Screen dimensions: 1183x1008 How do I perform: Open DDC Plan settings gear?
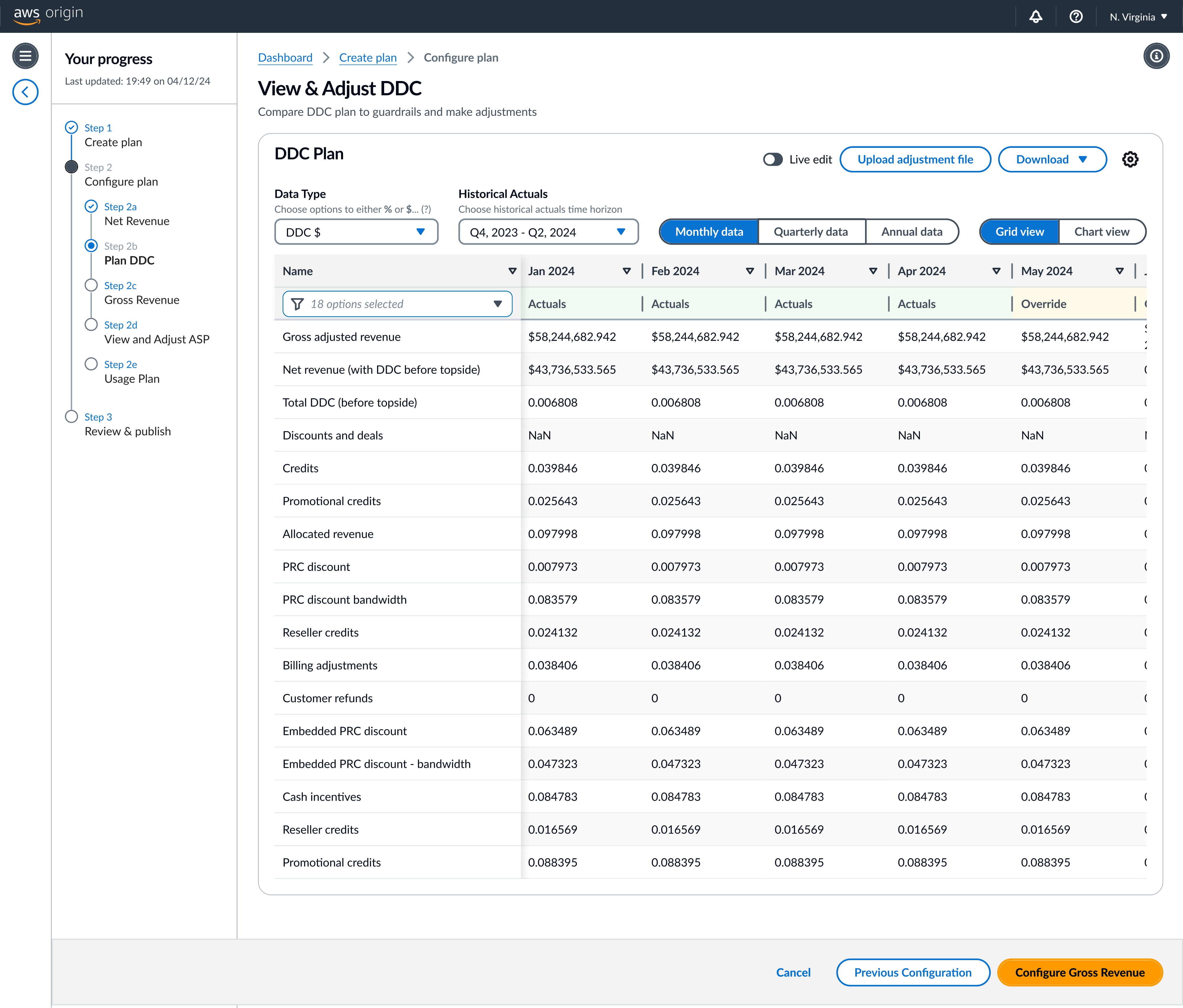click(x=1130, y=159)
